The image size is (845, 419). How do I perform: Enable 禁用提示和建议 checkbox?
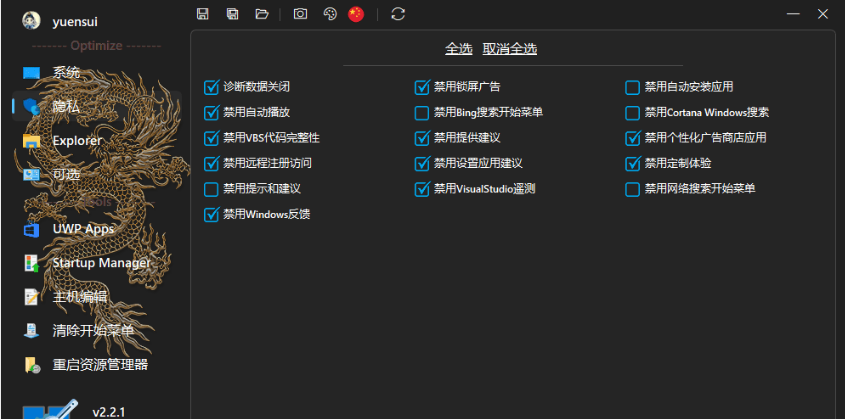coord(211,189)
